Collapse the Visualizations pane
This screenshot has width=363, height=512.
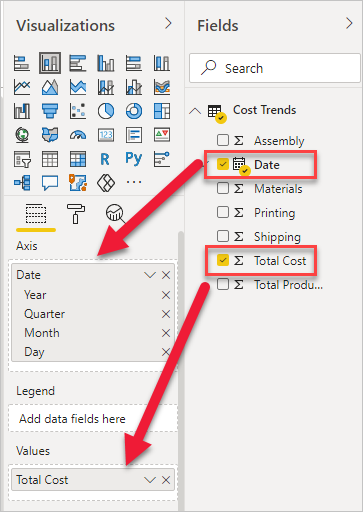(x=168, y=24)
